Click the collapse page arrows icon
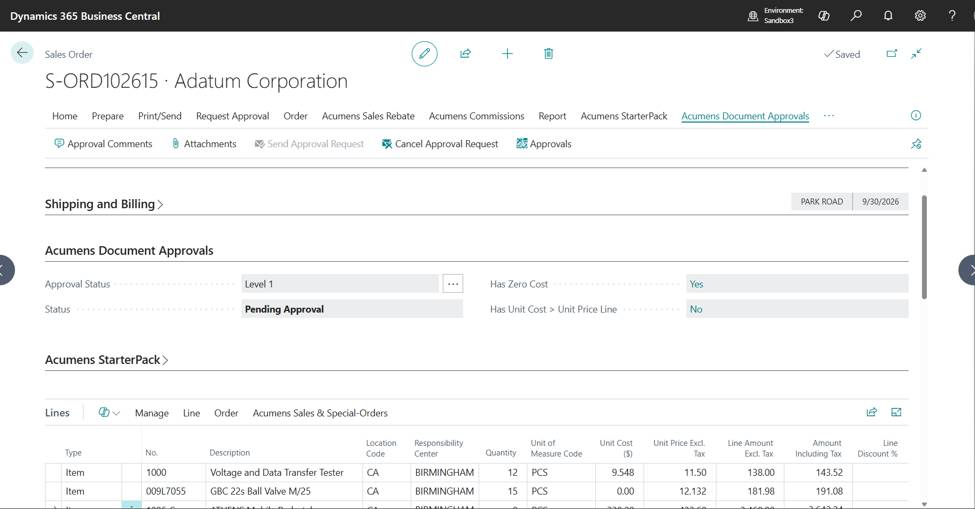 coord(917,53)
